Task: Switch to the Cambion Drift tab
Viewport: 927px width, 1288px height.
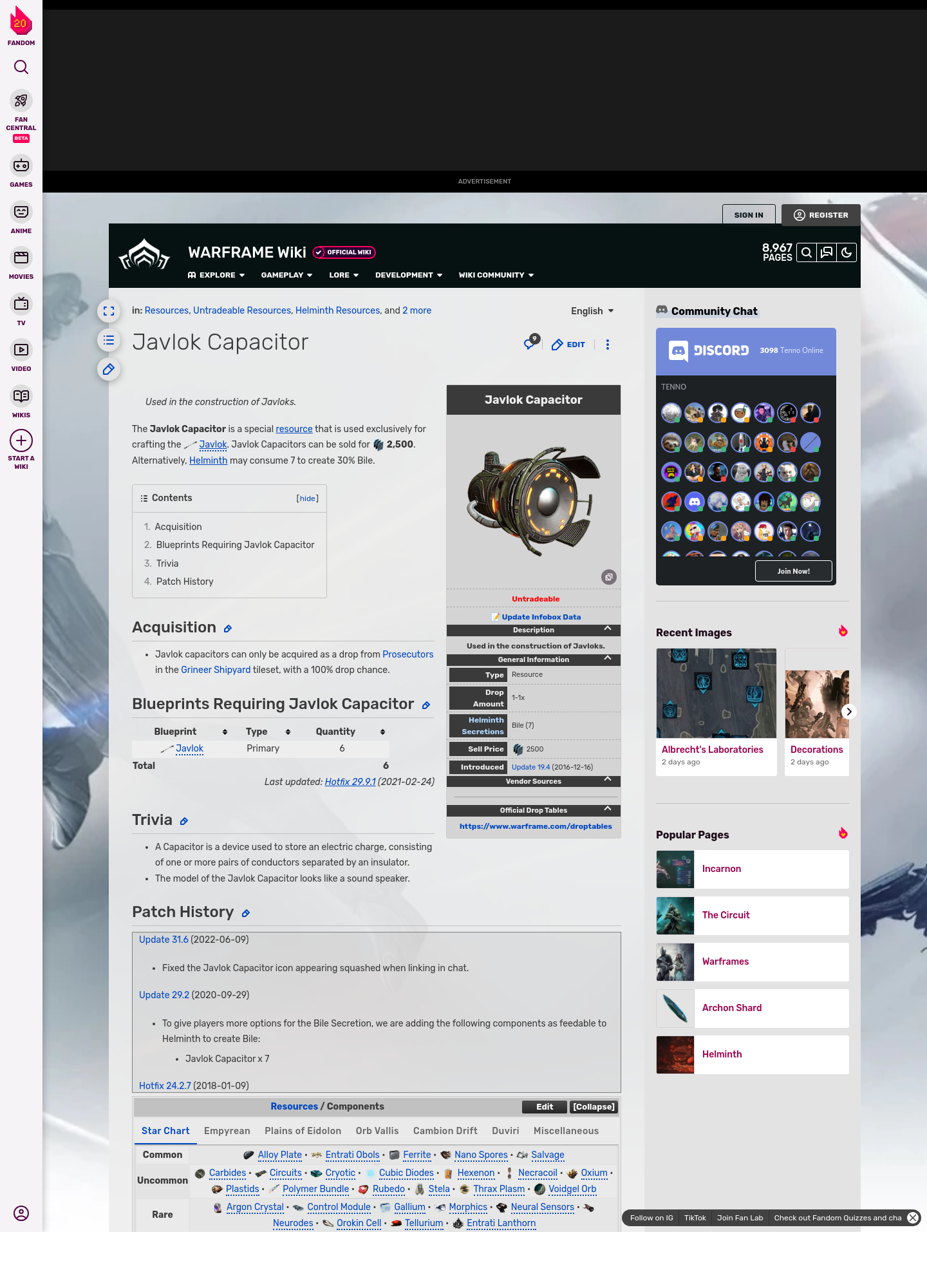Action: click(445, 1131)
